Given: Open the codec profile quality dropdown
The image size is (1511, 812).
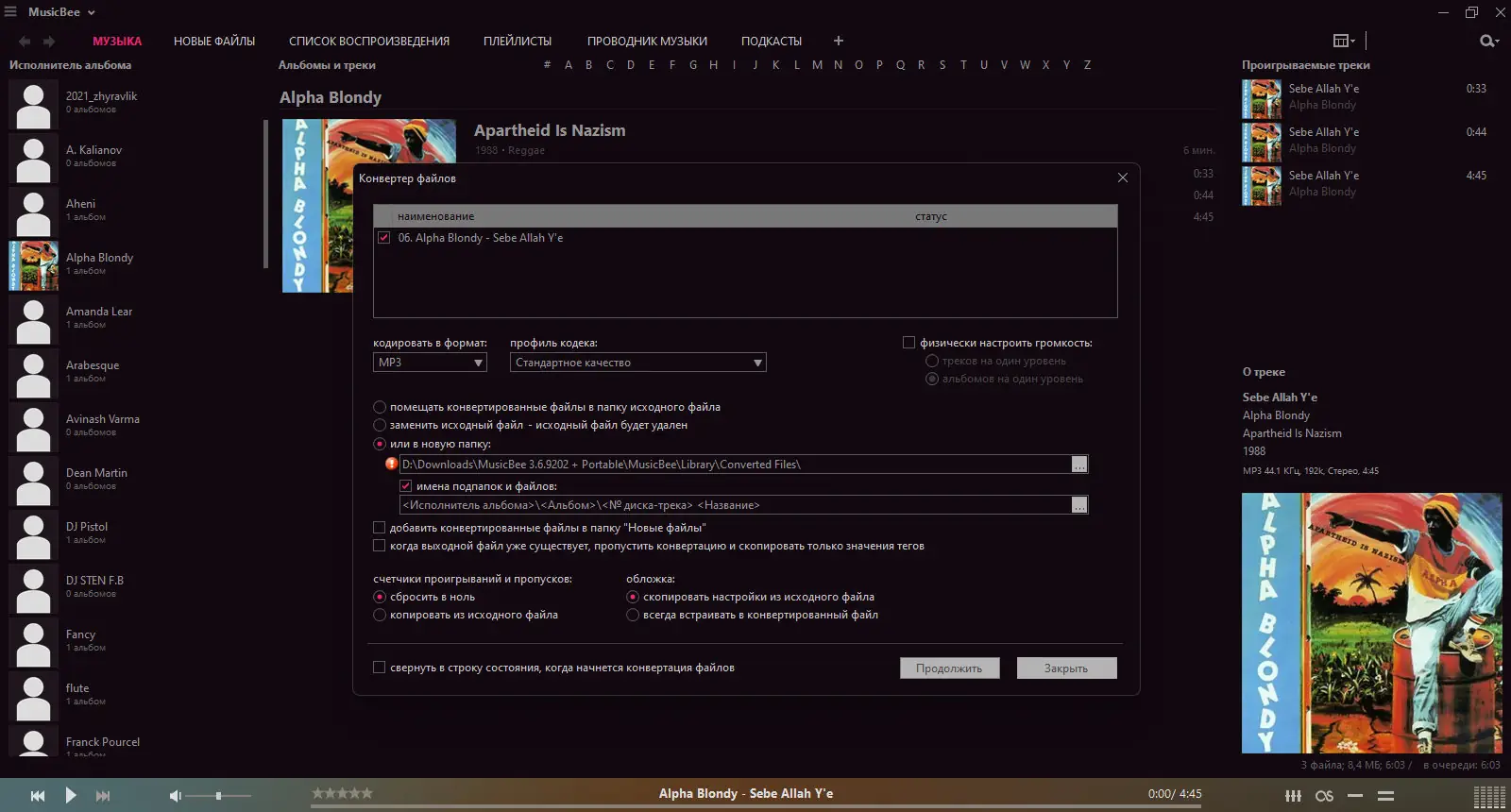Looking at the screenshot, I should pyautogui.click(x=638, y=363).
